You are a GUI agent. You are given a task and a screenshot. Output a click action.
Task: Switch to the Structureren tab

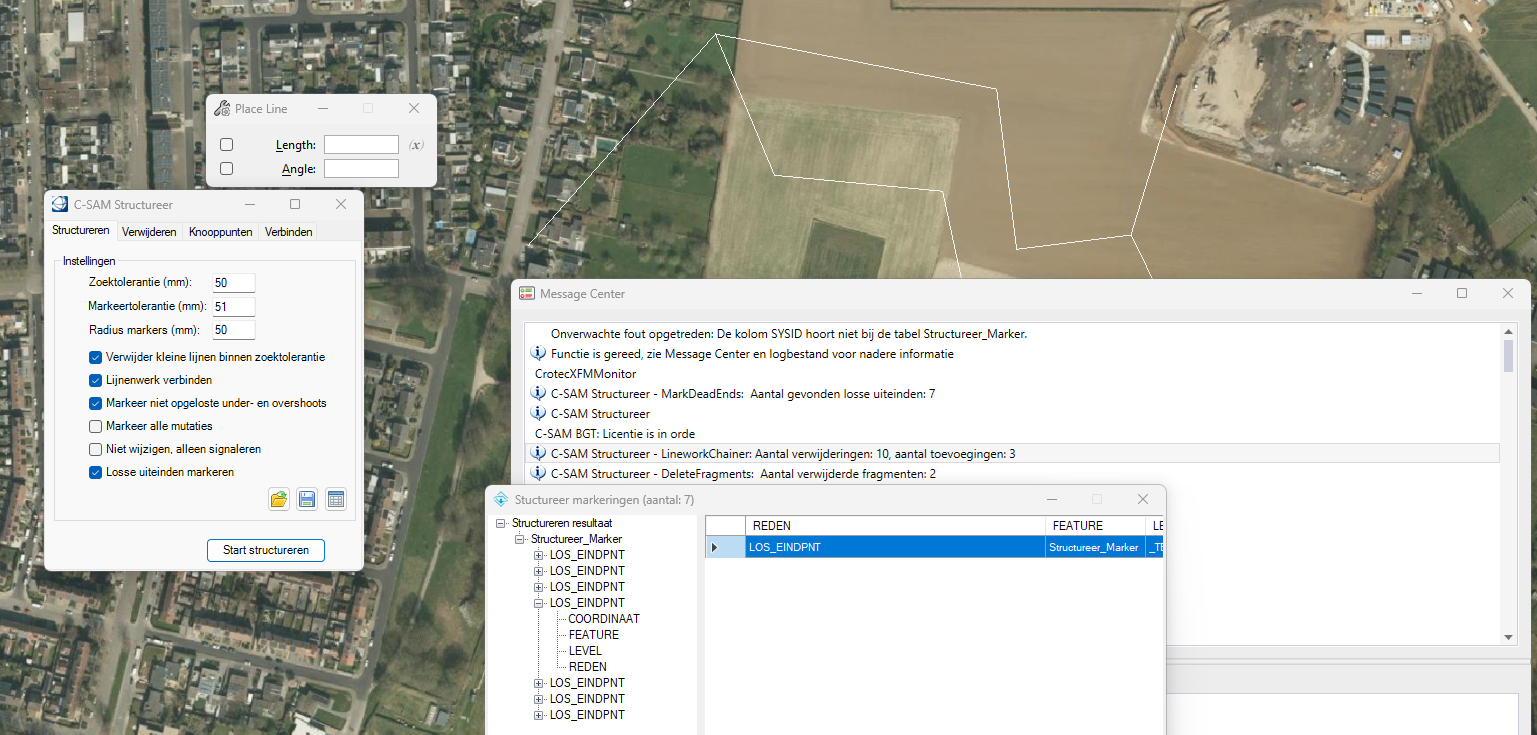pyautogui.click(x=81, y=231)
